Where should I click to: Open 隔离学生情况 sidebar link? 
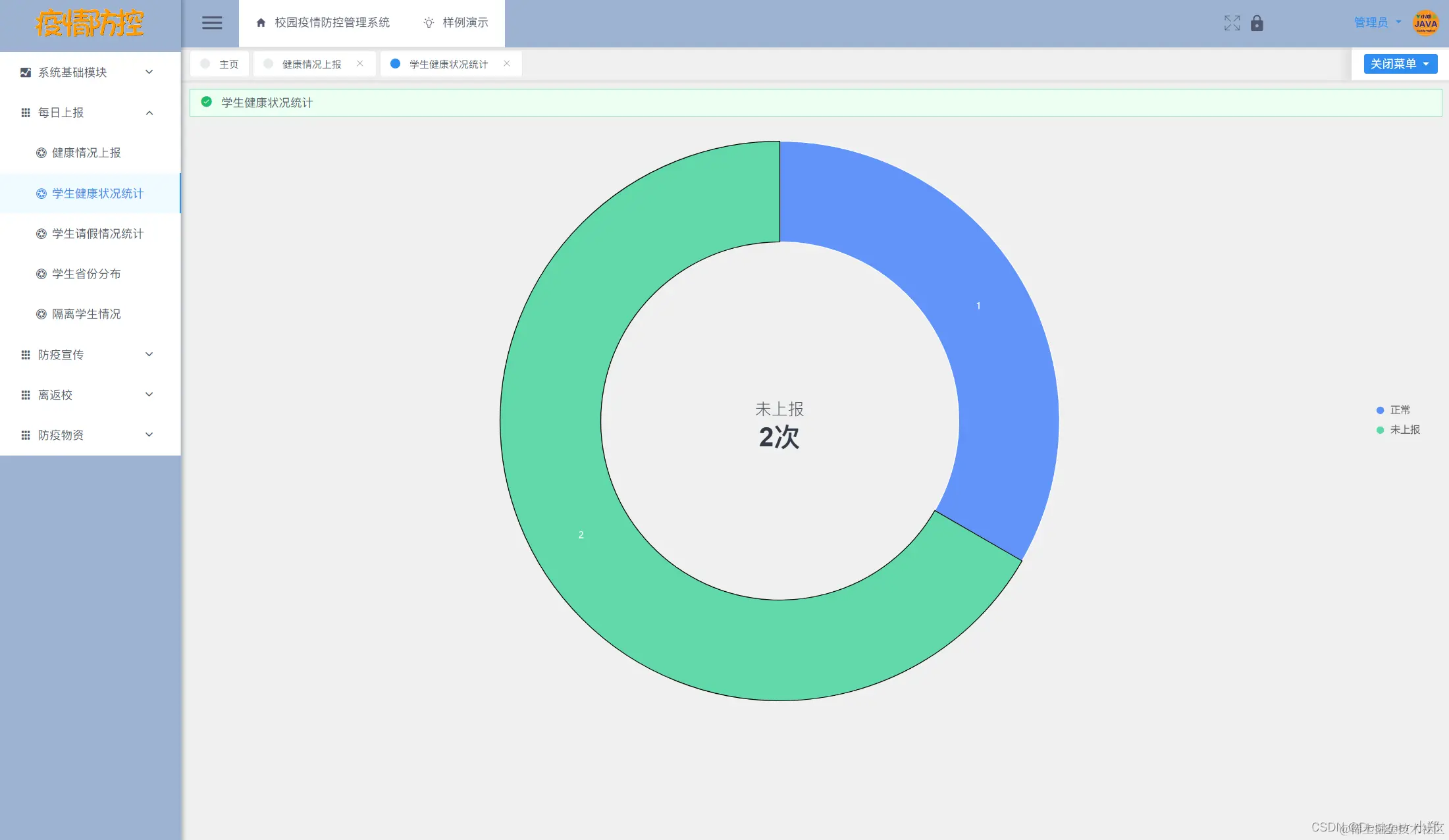point(86,314)
